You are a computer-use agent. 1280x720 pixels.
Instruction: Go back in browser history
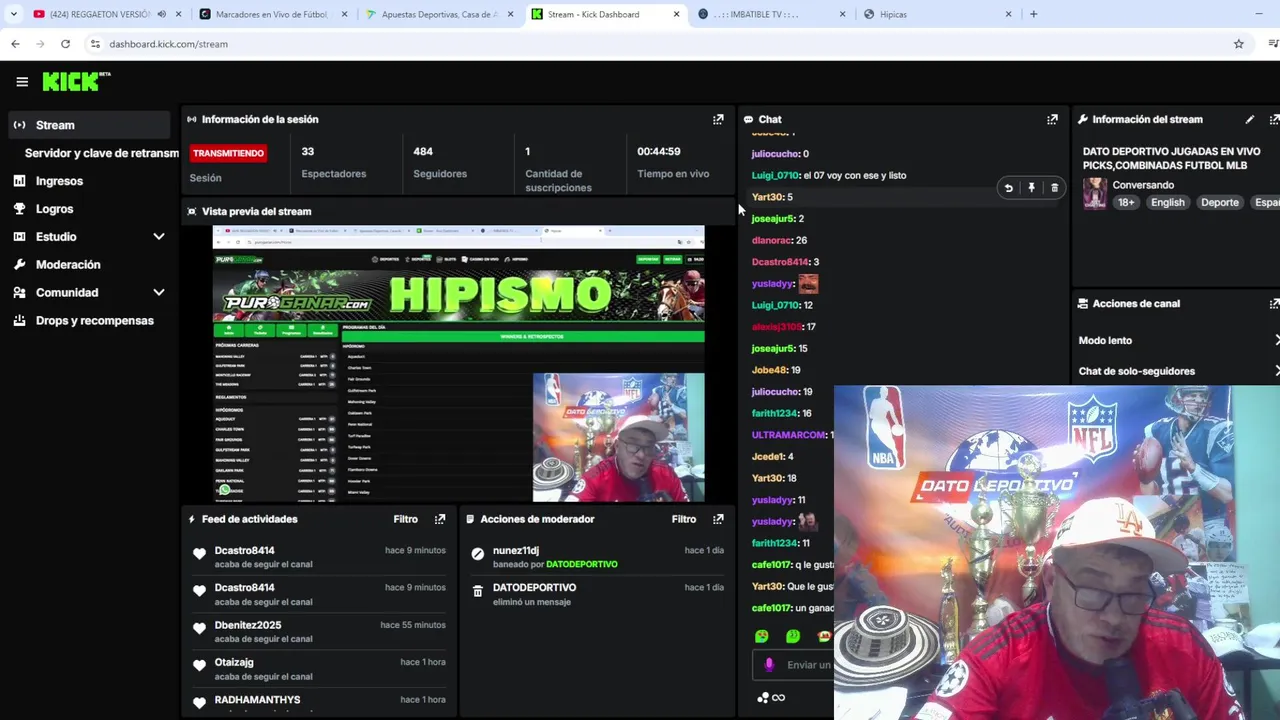coord(15,44)
